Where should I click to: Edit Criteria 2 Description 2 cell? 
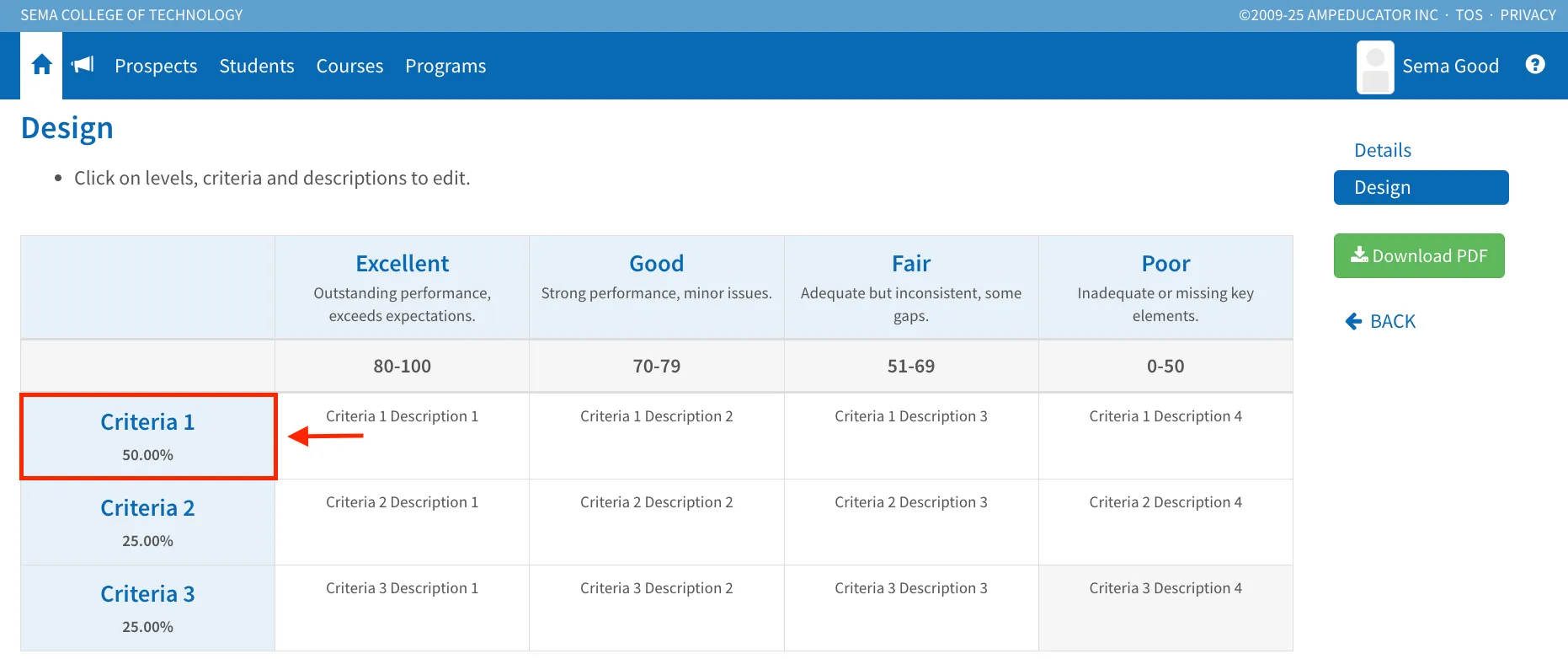(656, 522)
